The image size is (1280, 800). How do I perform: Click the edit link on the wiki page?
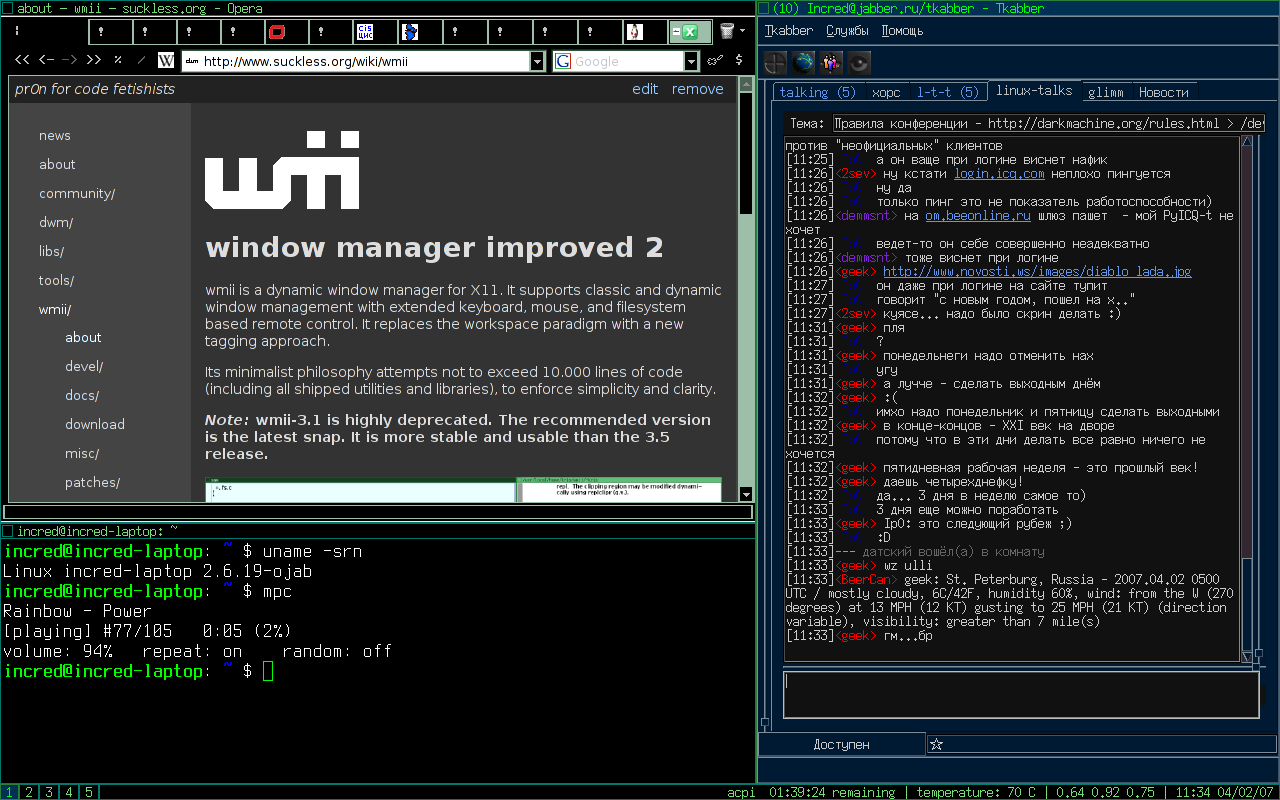point(645,89)
